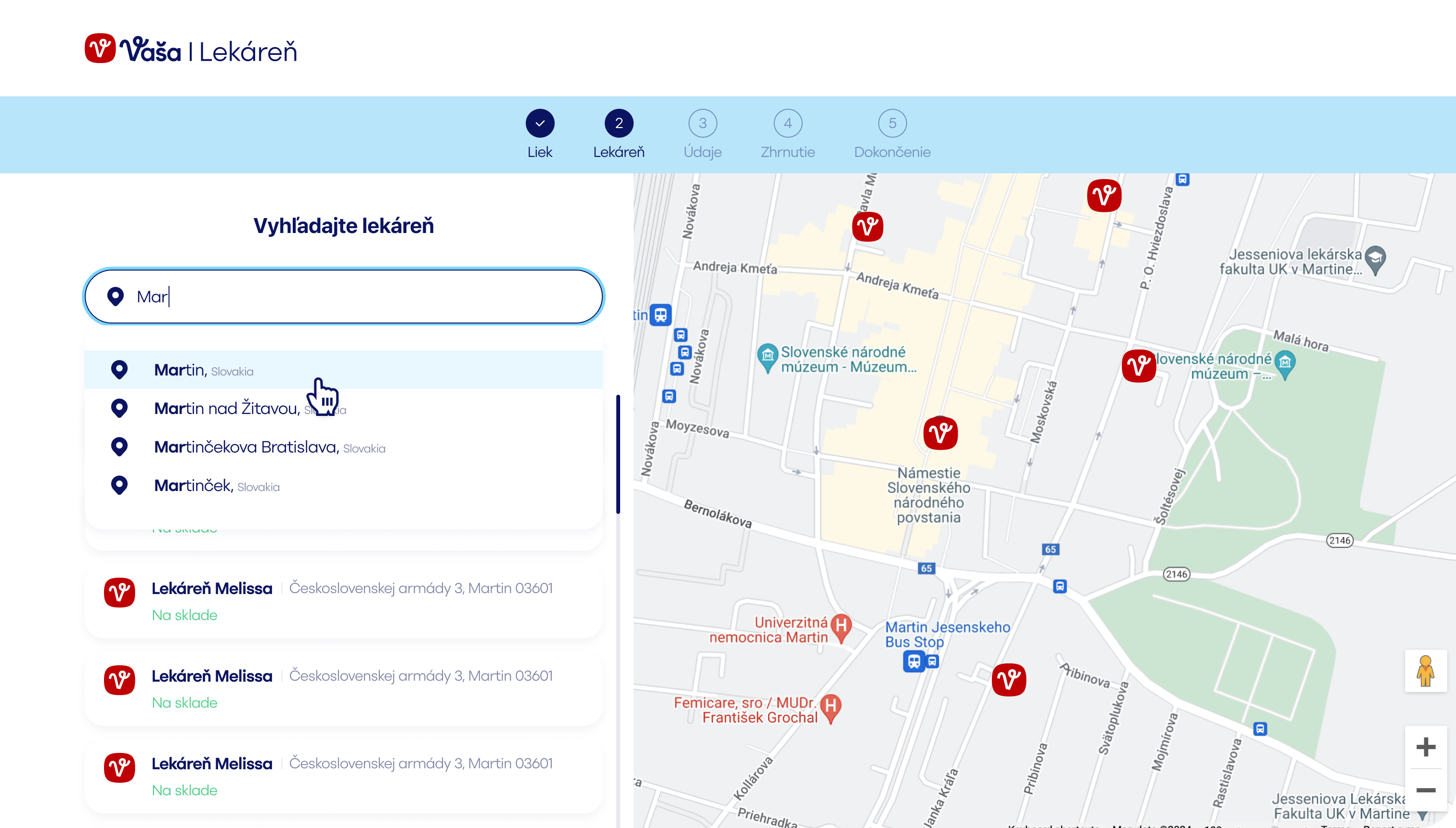Choose Martin nad Žitavou suggestion
The width and height of the screenshot is (1456, 828).
(x=343, y=408)
